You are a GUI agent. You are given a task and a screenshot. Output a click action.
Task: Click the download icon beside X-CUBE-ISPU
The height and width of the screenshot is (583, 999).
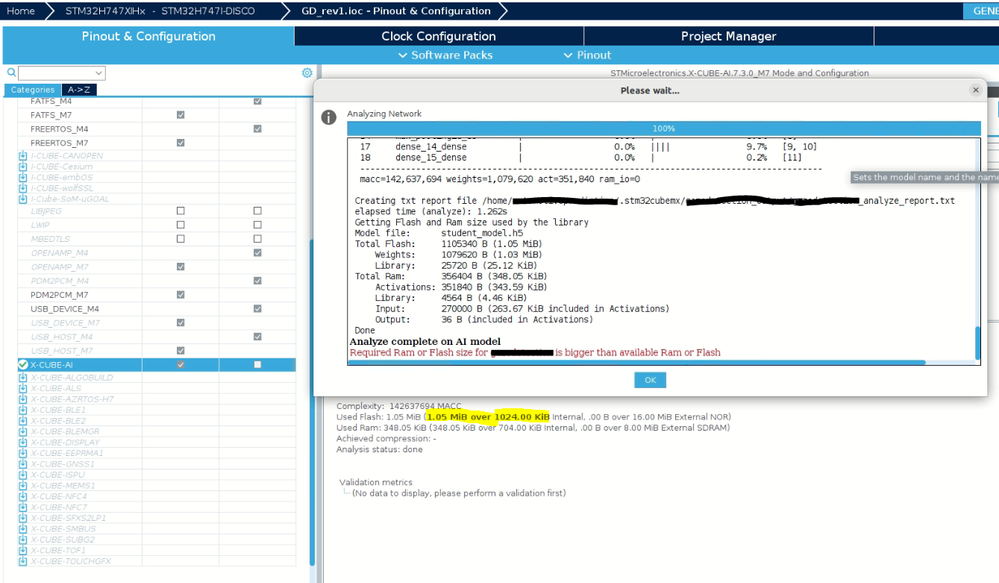[x=23, y=475]
